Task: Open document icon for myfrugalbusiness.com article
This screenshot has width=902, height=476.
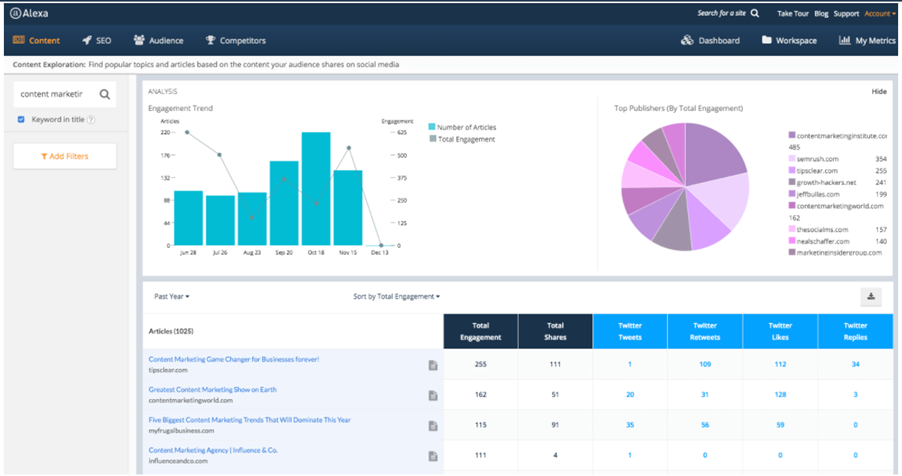Action: (x=433, y=426)
